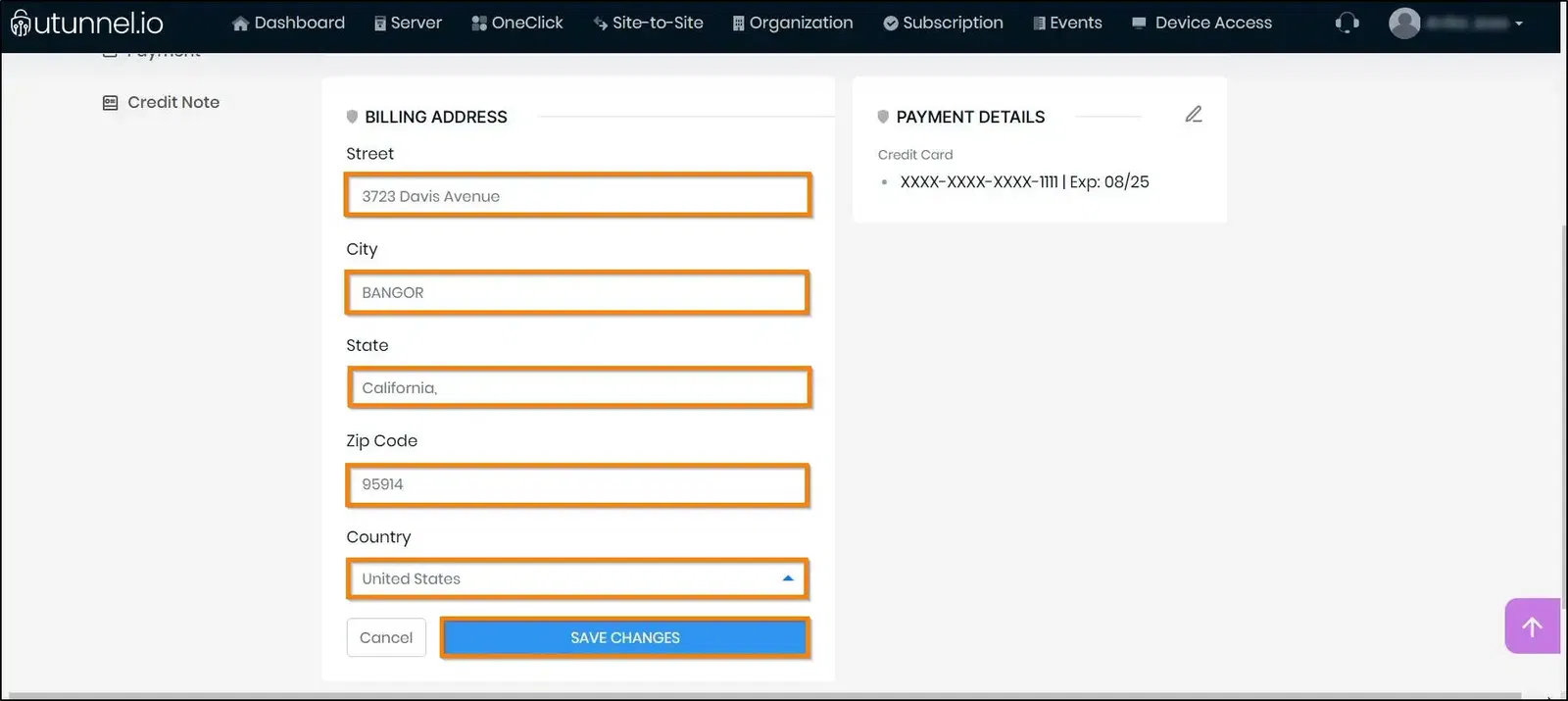Click the utunnel.io logo
The width and height of the screenshot is (1568, 701).
(x=86, y=23)
